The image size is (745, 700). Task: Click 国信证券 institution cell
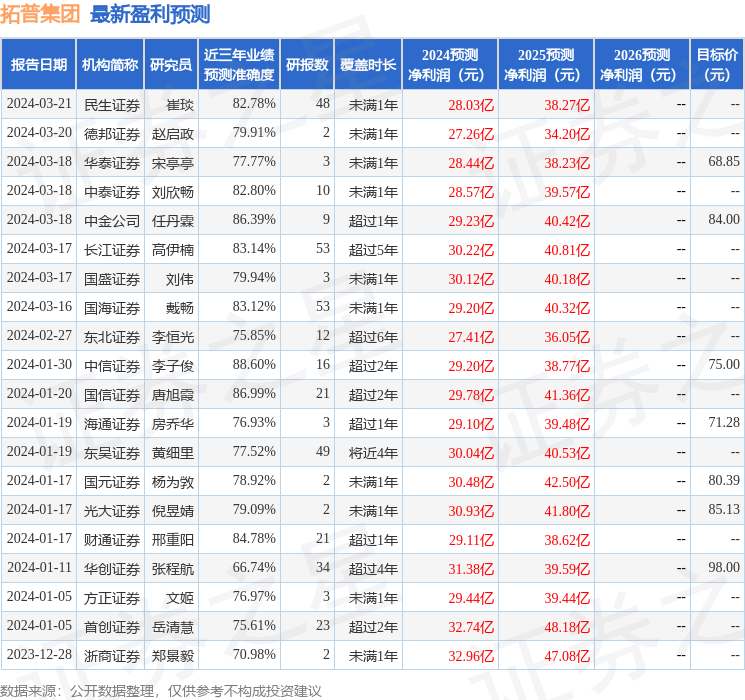pos(112,394)
